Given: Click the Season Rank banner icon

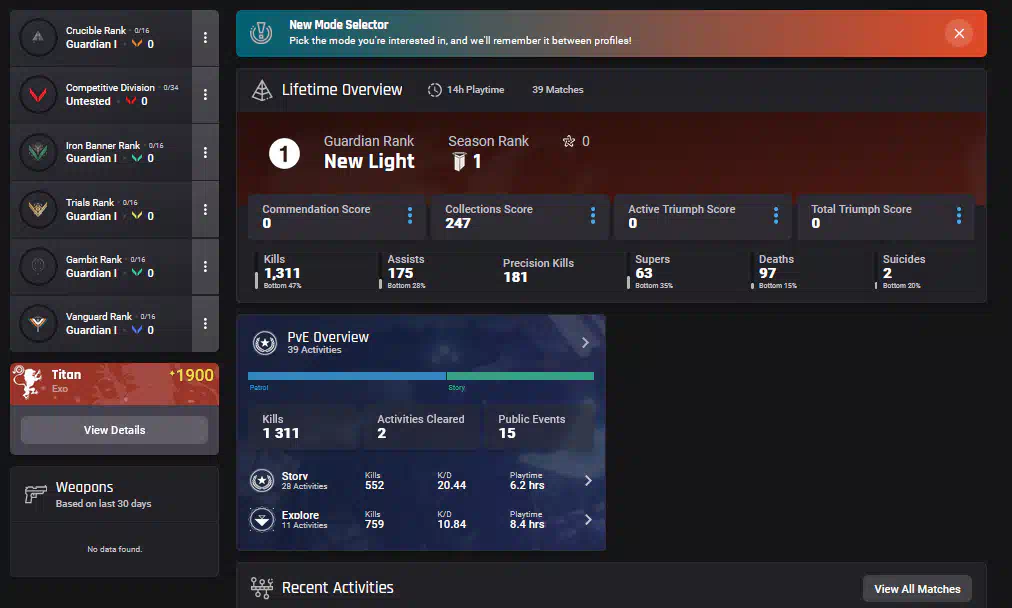Looking at the screenshot, I should (x=459, y=161).
